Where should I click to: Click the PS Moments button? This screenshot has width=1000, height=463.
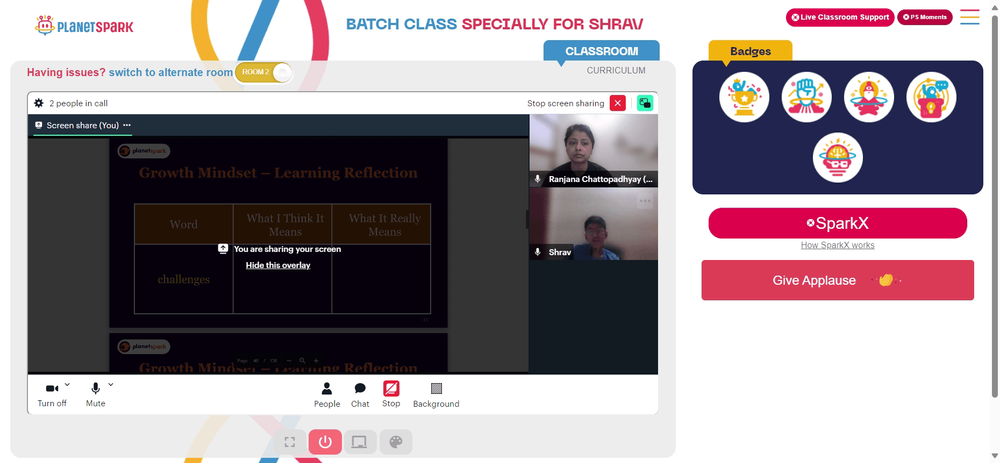[925, 17]
